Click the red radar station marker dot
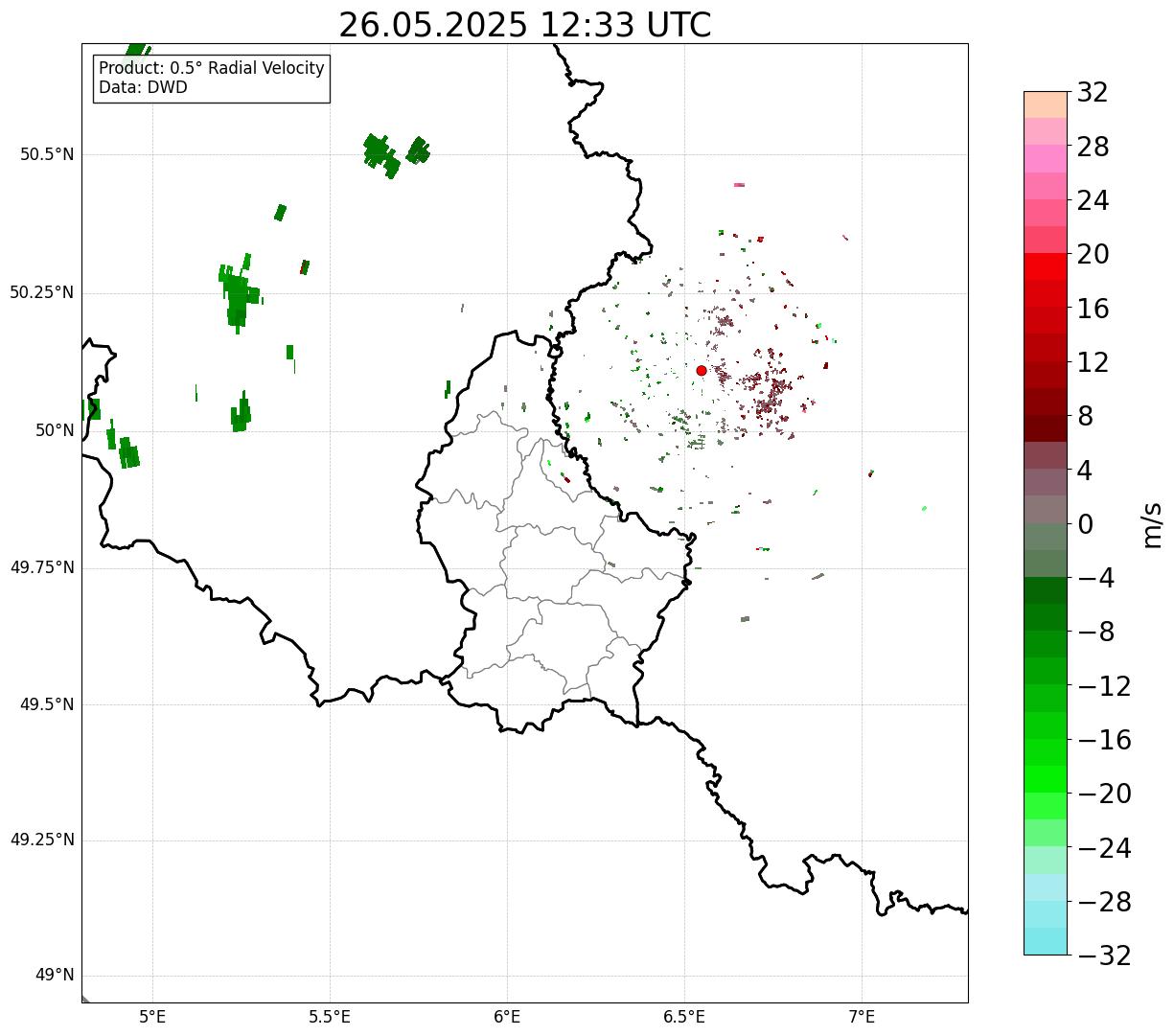Viewport: 1174px width, 1036px height. tap(702, 370)
